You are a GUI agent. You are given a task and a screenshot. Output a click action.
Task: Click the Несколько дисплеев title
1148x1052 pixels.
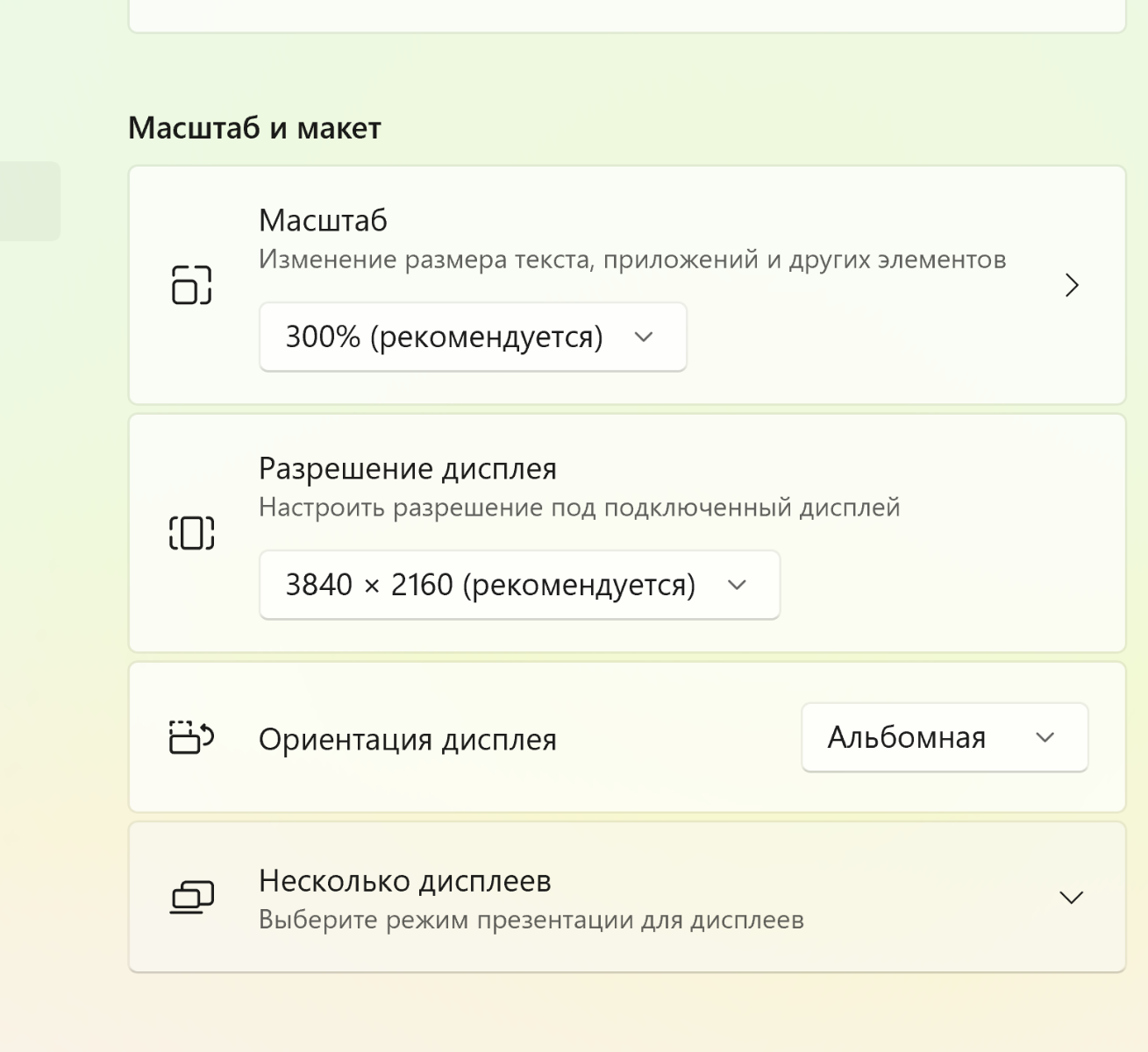405,881
